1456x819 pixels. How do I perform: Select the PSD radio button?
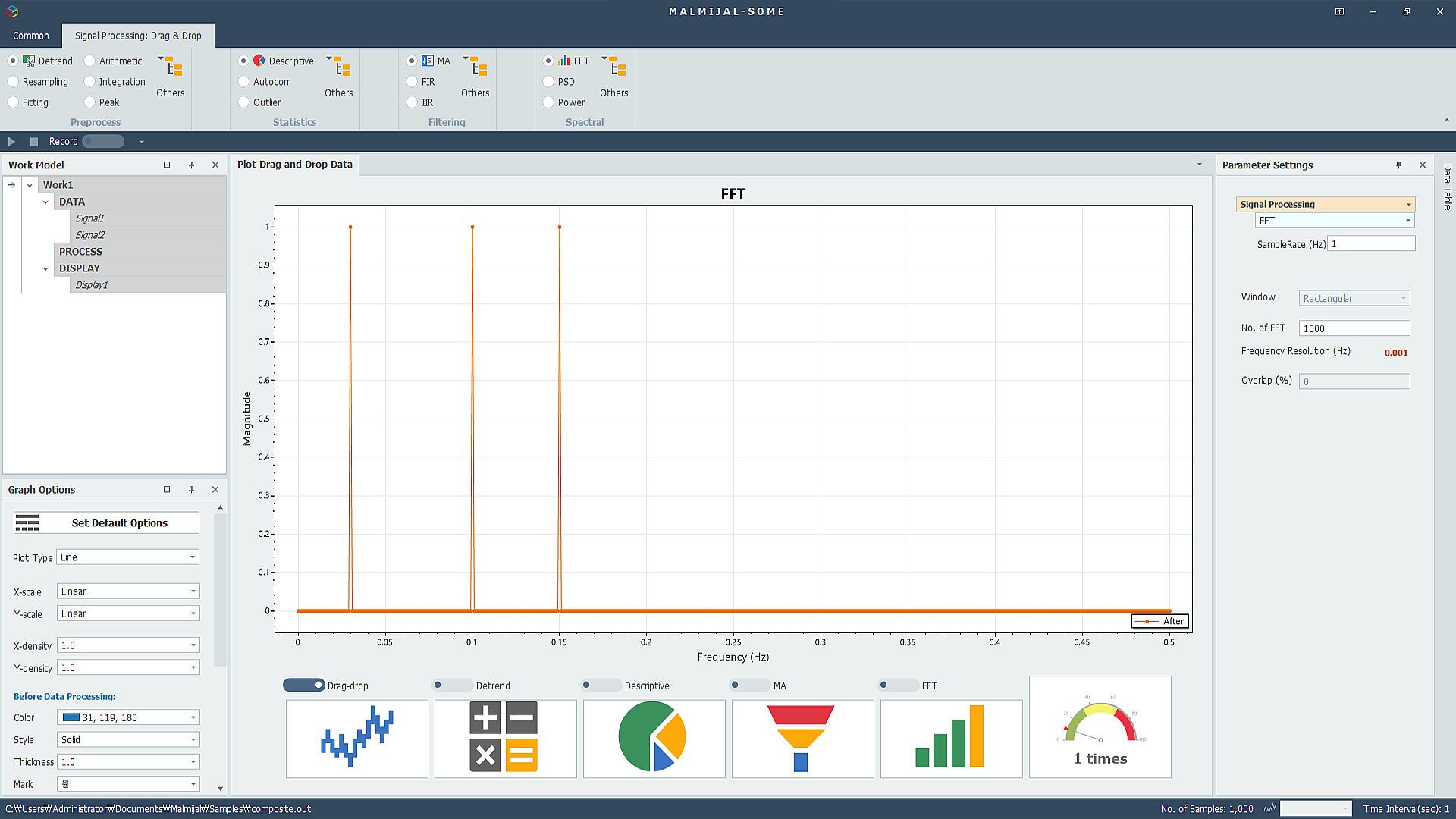tap(549, 82)
